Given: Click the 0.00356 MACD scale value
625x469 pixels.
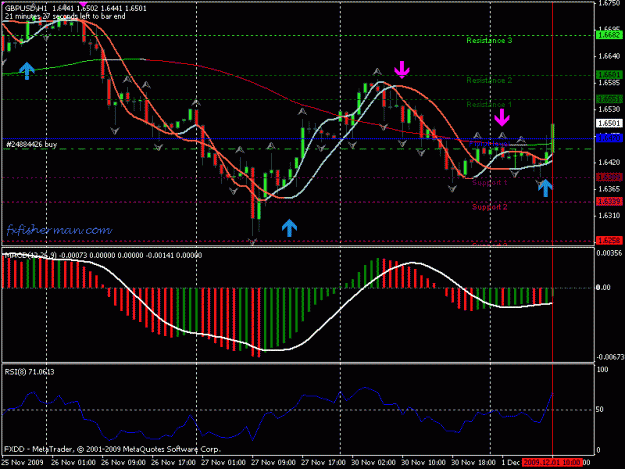Looking at the screenshot, I should [609, 253].
